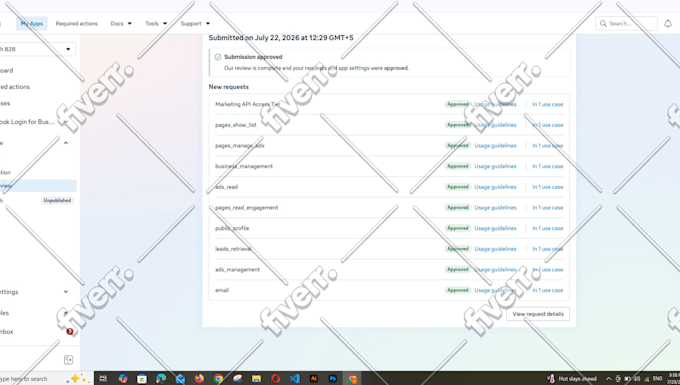Viewport: 680px width, 385px height.
Task: Go to My Apps tab
Action: tap(32, 23)
